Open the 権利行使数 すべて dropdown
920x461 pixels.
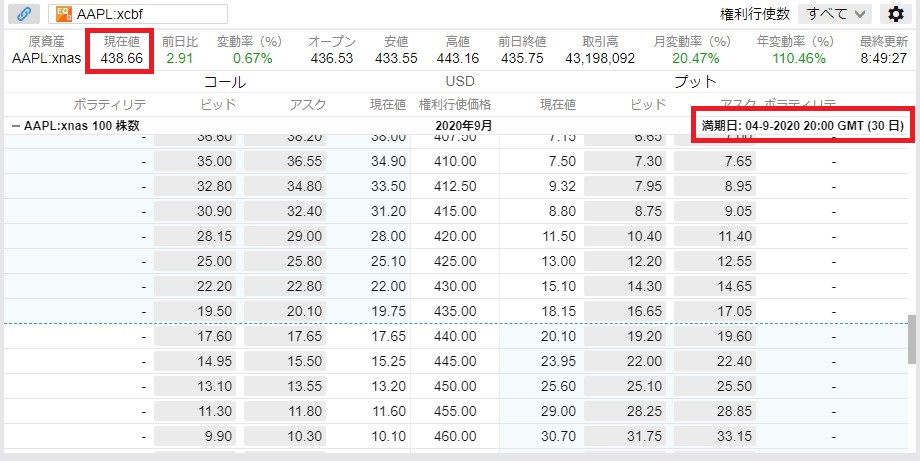point(836,14)
